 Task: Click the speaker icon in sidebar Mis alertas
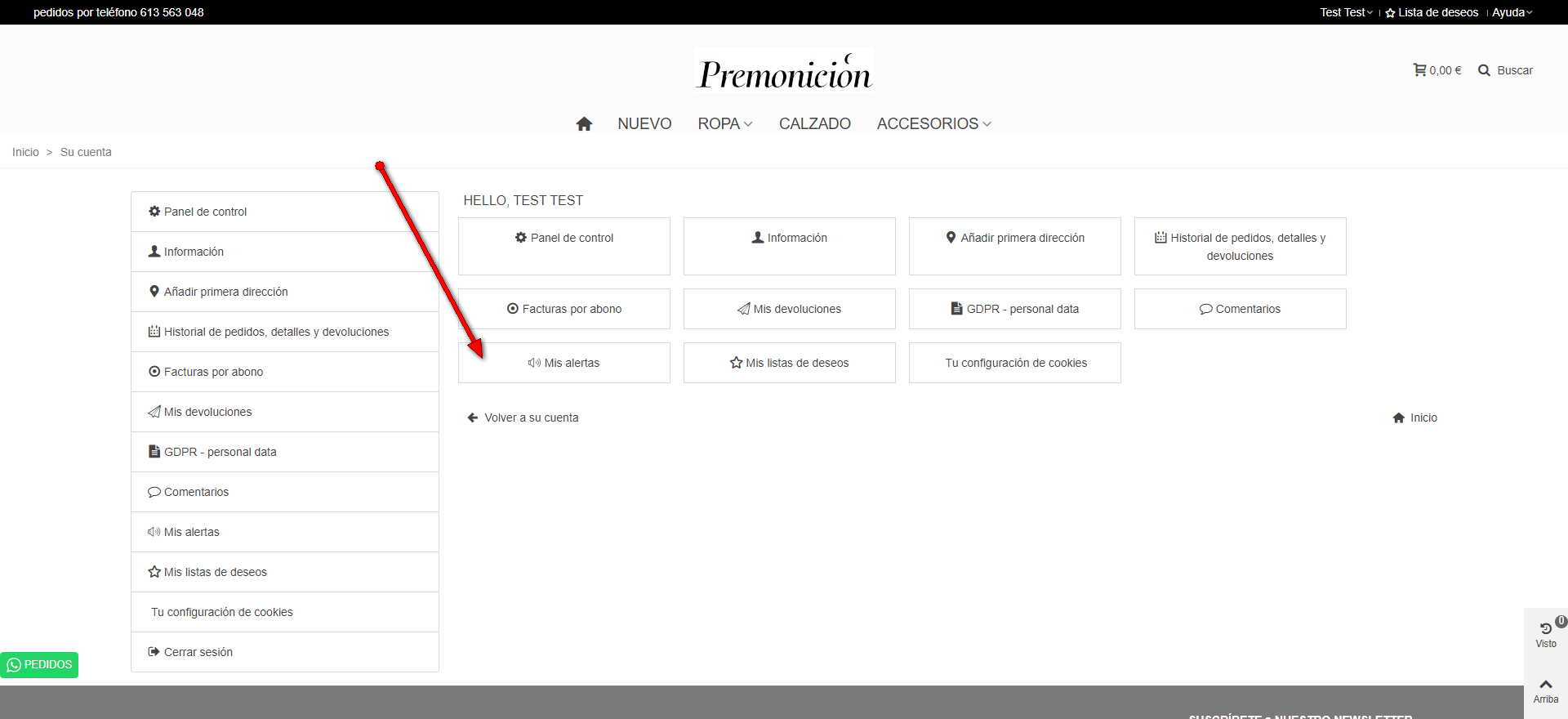pyautogui.click(x=154, y=532)
